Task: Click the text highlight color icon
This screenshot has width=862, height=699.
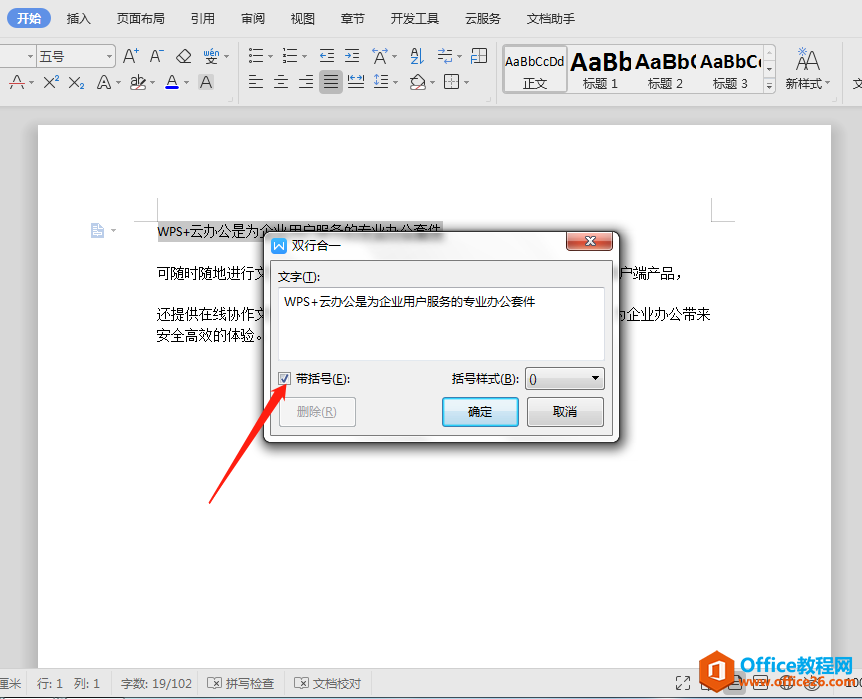Action: click(137, 82)
